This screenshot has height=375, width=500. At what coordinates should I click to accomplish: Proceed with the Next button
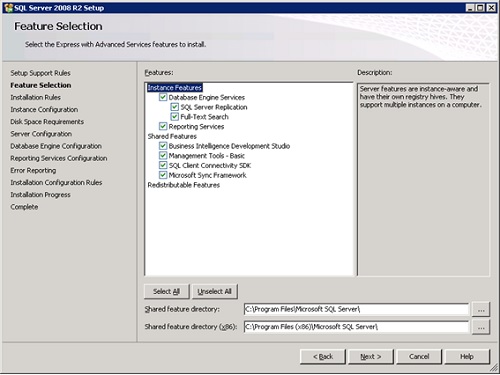371,357
